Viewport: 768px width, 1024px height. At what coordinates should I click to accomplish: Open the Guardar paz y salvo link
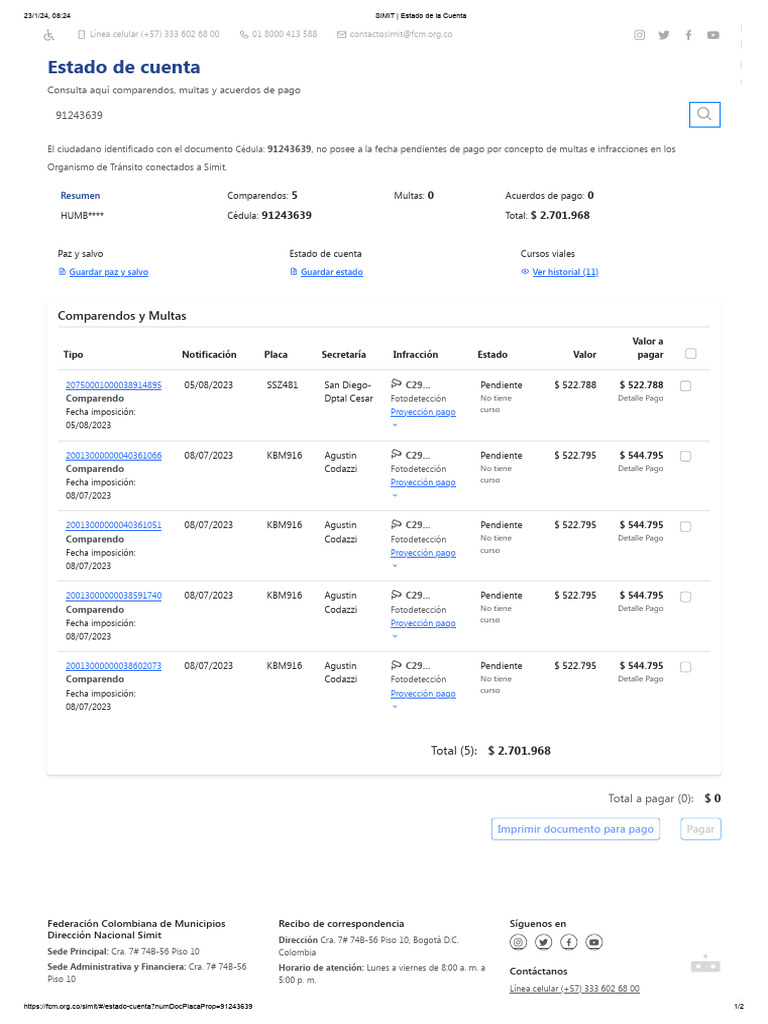[x=108, y=272]
